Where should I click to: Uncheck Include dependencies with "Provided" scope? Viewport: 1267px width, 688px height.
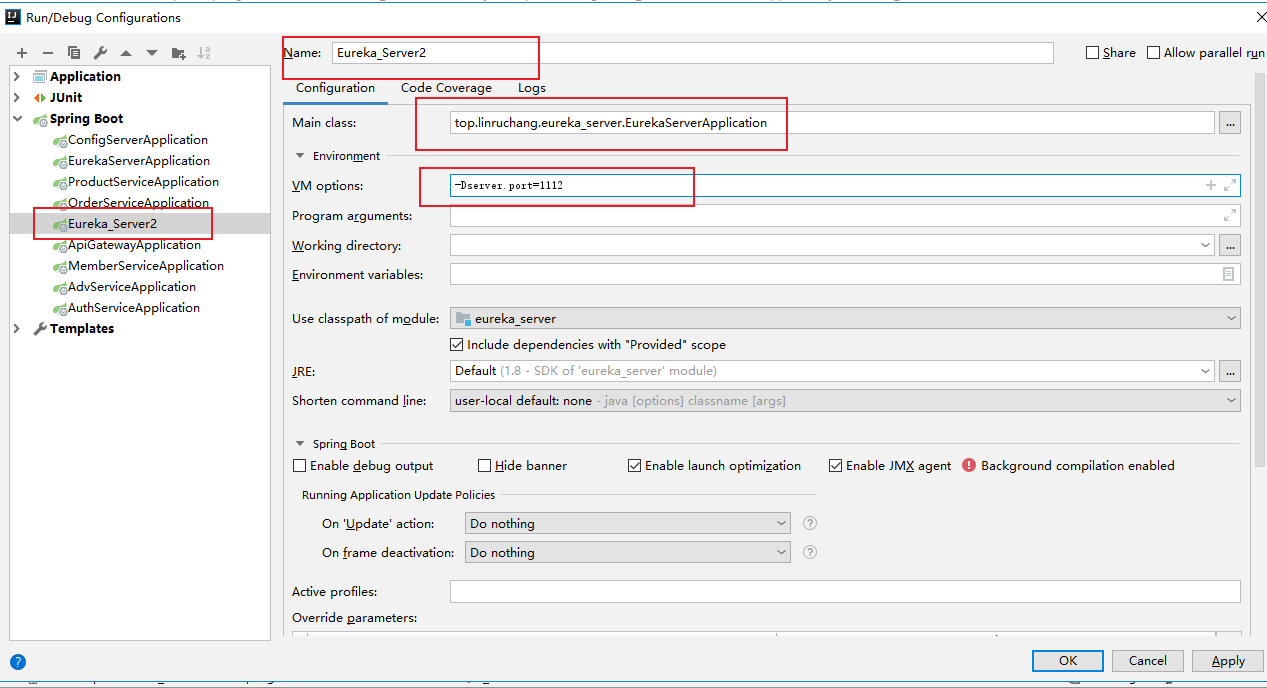pyautogui.click(x=458, y=344)
